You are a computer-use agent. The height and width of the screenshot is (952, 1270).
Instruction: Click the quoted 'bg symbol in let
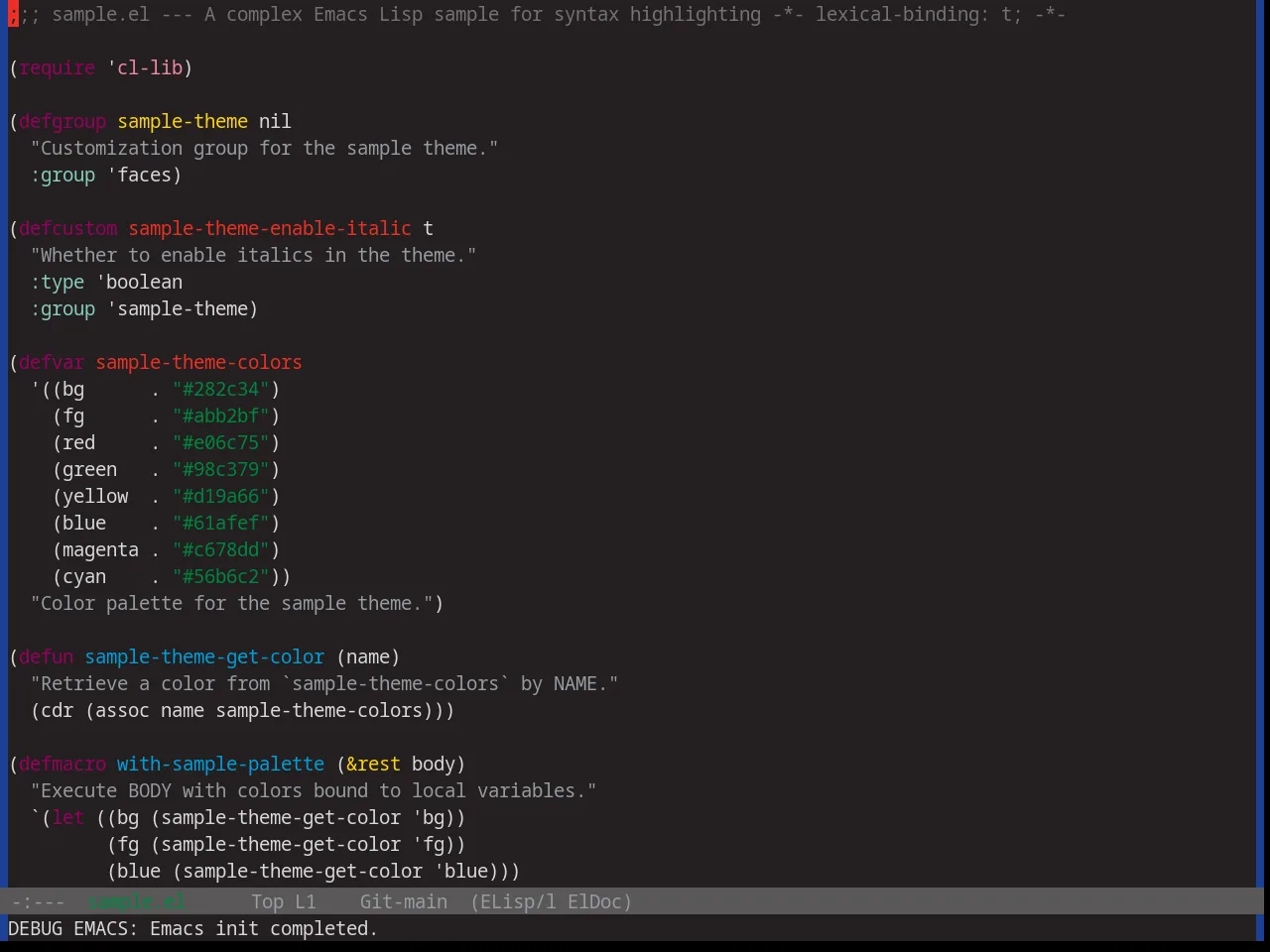428,817
